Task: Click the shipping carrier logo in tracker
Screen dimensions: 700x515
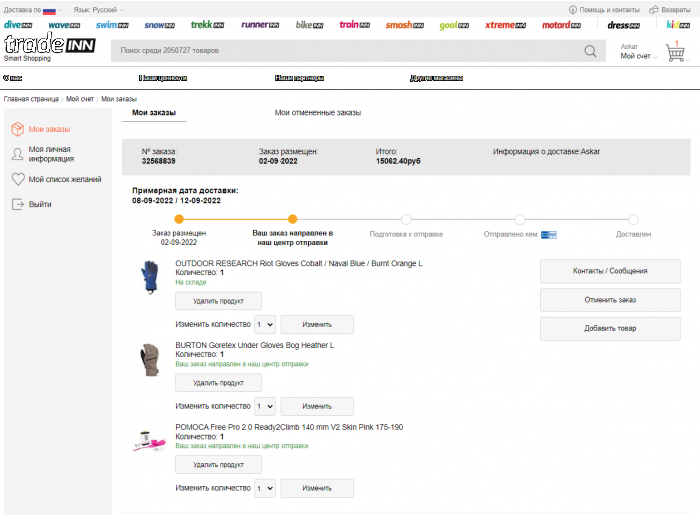Action: click(549, 235)
